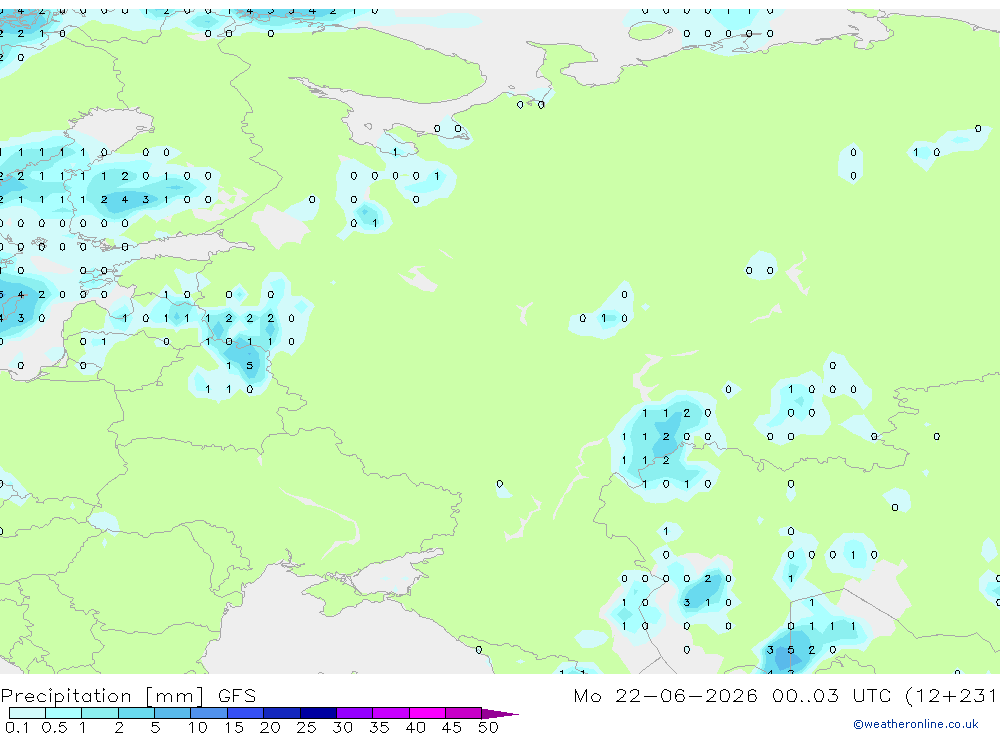Select the 45–50 mm legend swatch
The width and height of the screenshot is (1000, 733).
click(464, 713)
